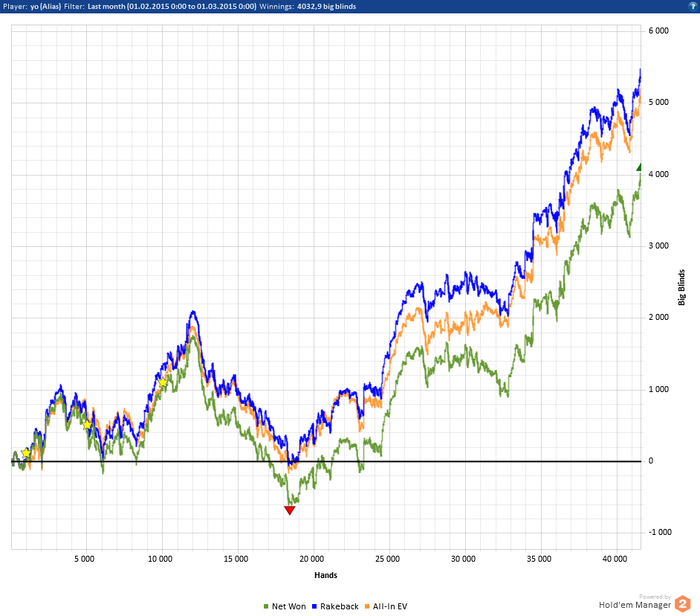Select the red downward triangle low-point marker
Screen dimensions: 700x616
coord(289,510)
